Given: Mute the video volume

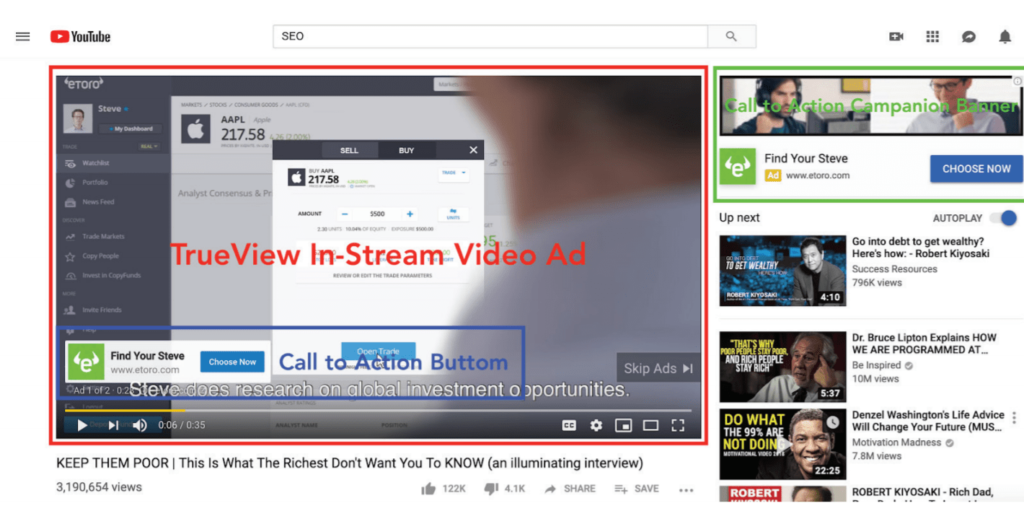Looking at the screenshot, I should click(140, 425).
